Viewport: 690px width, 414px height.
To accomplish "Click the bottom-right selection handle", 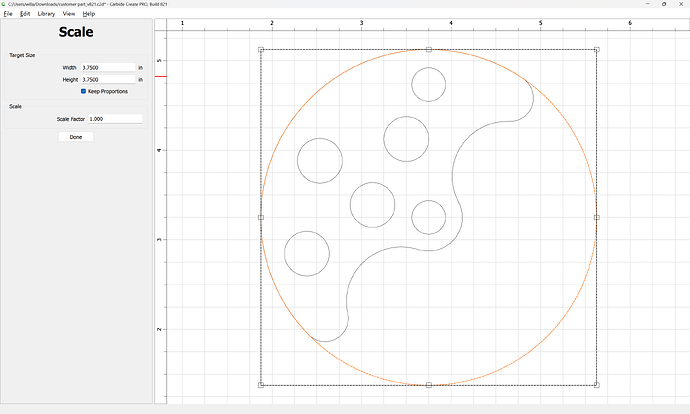I will tap(597, 385).
